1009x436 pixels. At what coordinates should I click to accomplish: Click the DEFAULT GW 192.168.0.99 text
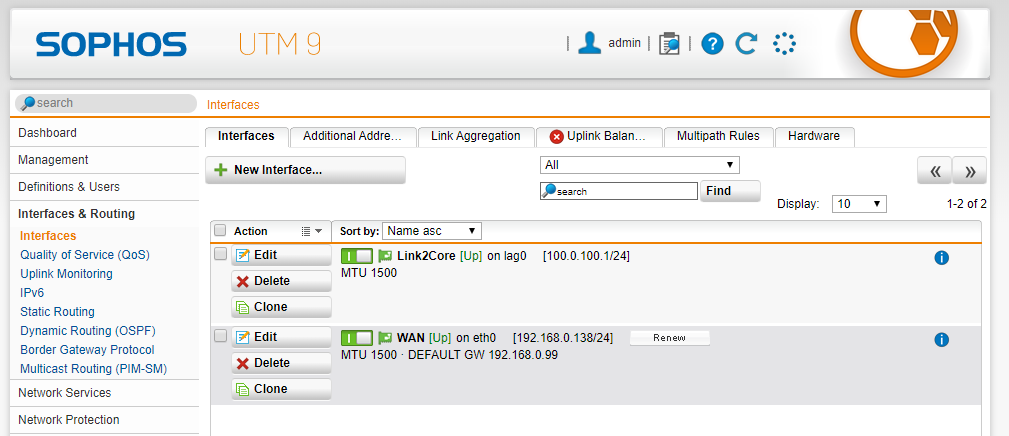coord(483,355)
